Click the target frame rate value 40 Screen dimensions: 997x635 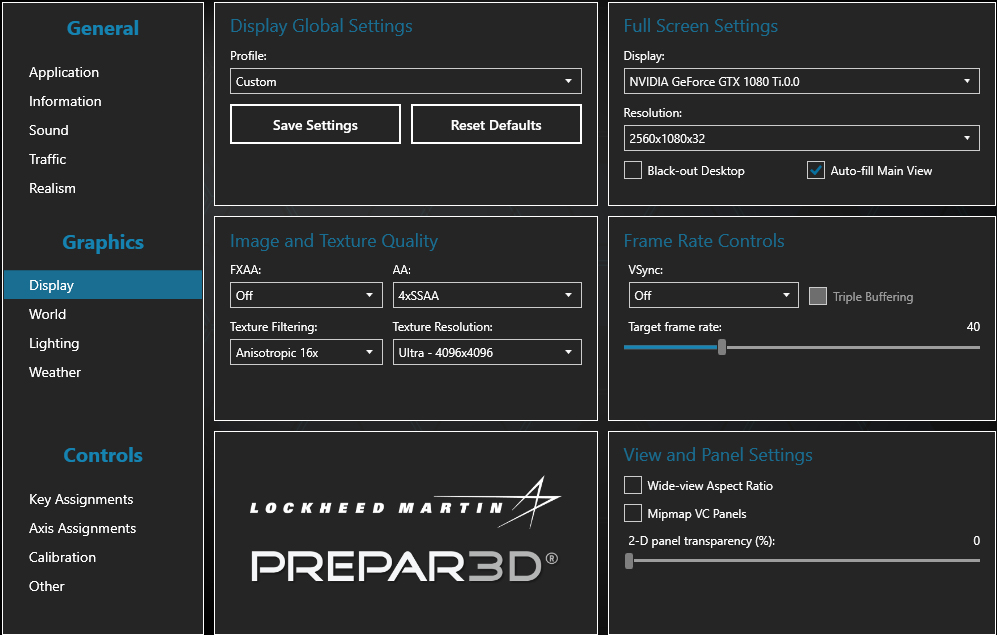tap(973, 327)
